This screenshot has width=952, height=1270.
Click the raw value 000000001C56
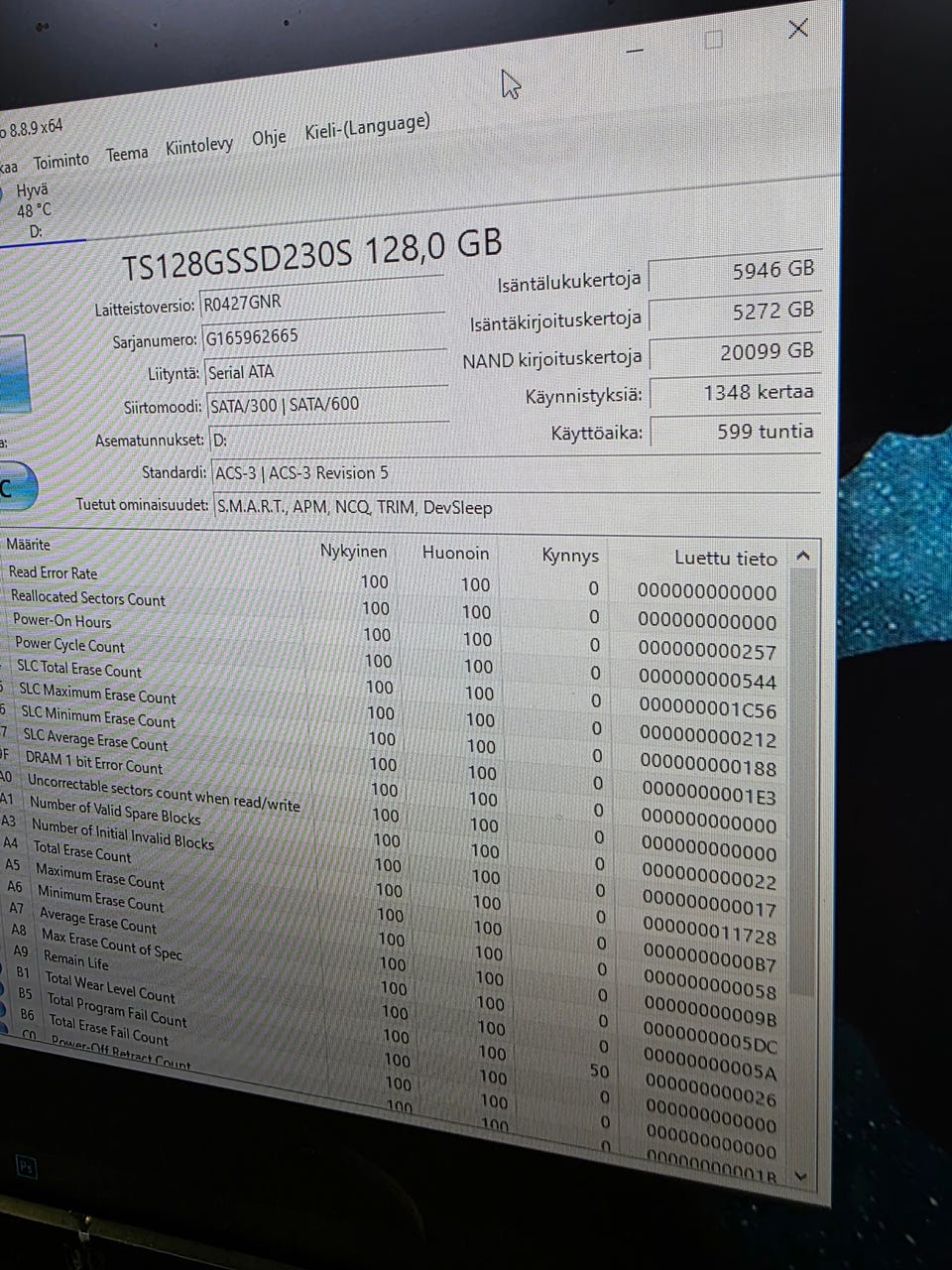(708, 709)
